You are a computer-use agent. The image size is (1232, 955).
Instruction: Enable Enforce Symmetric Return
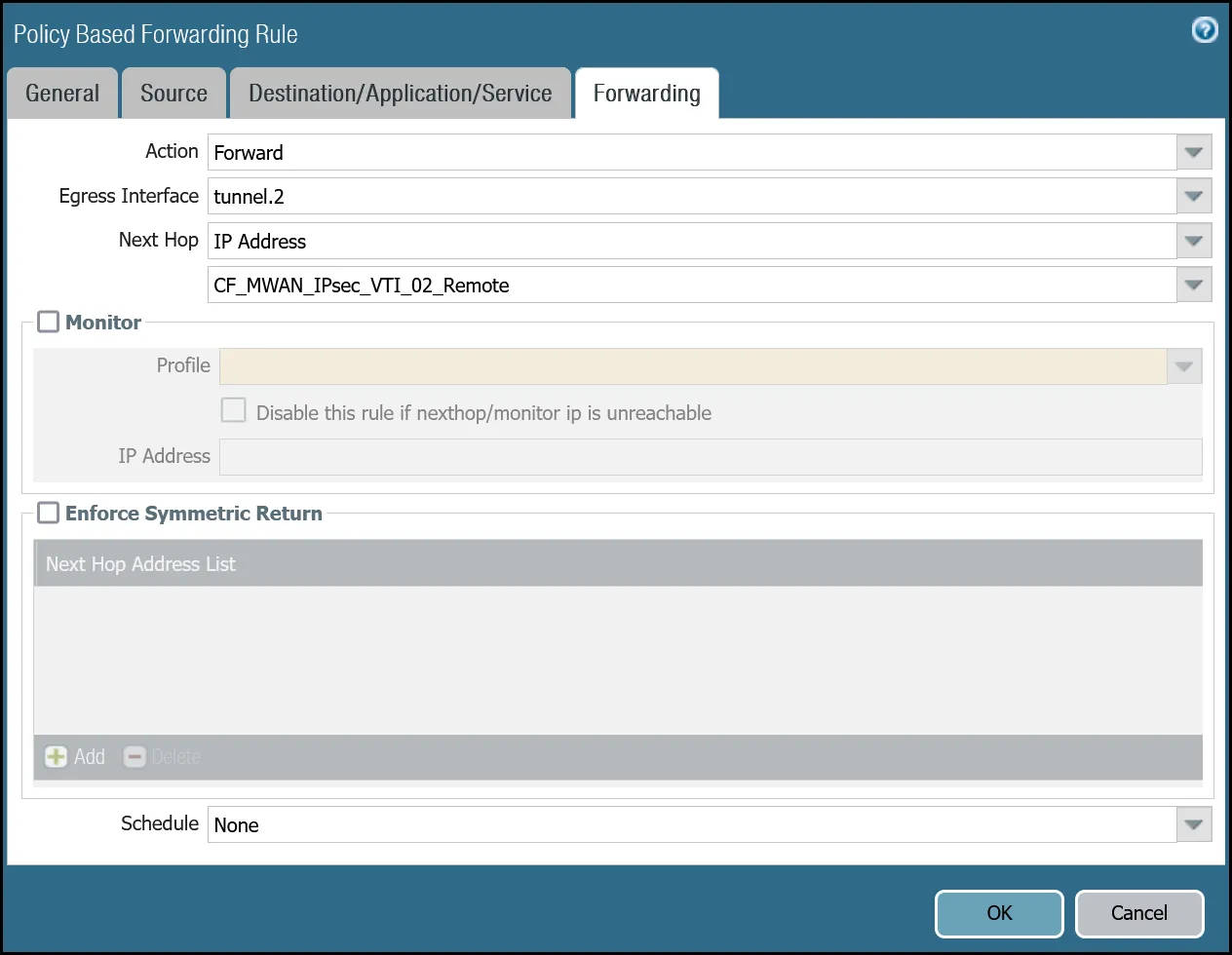coord(48,513)
